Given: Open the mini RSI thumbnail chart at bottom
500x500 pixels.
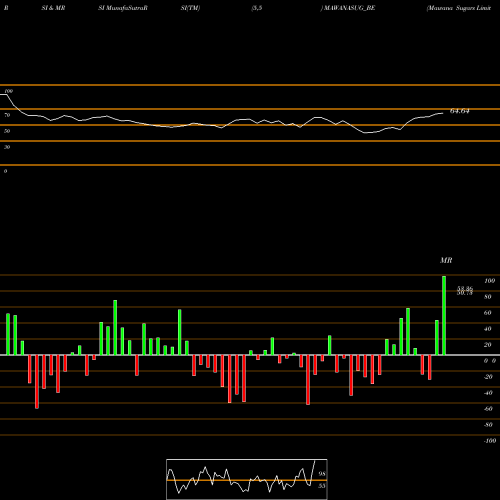Looking at the screenshot, I should [x=247, y=479].
